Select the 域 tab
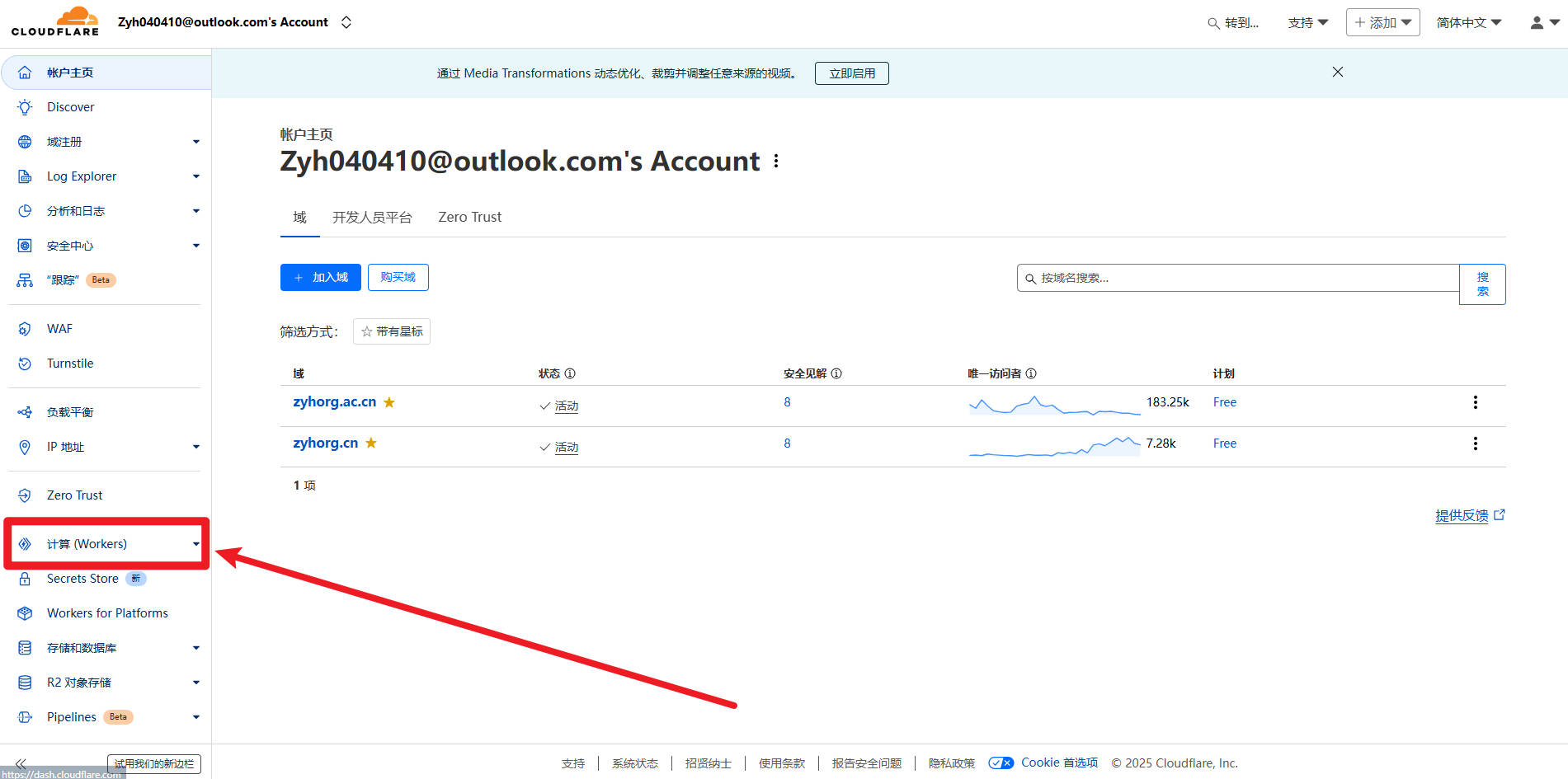 [x=300, y=218]
